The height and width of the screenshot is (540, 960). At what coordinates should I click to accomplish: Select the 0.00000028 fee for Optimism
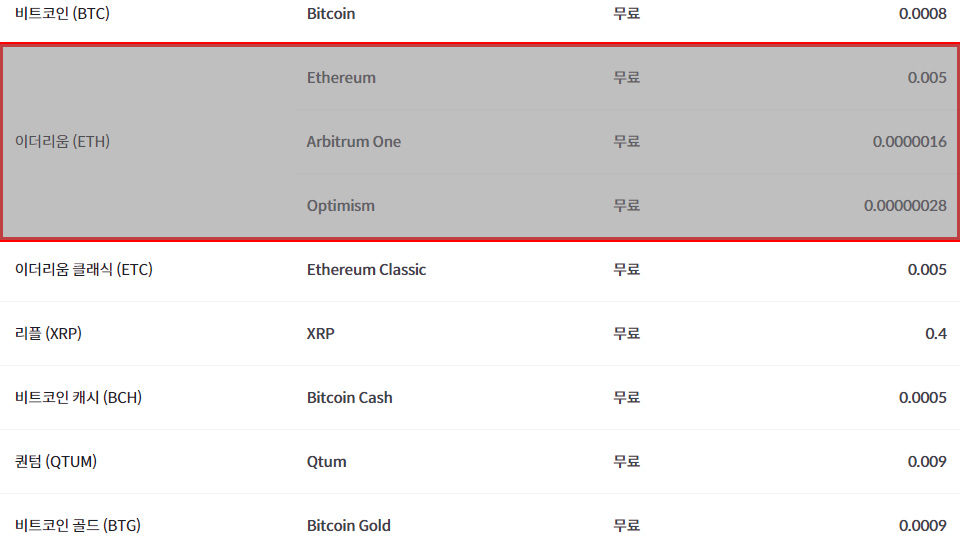pos(905,206)
